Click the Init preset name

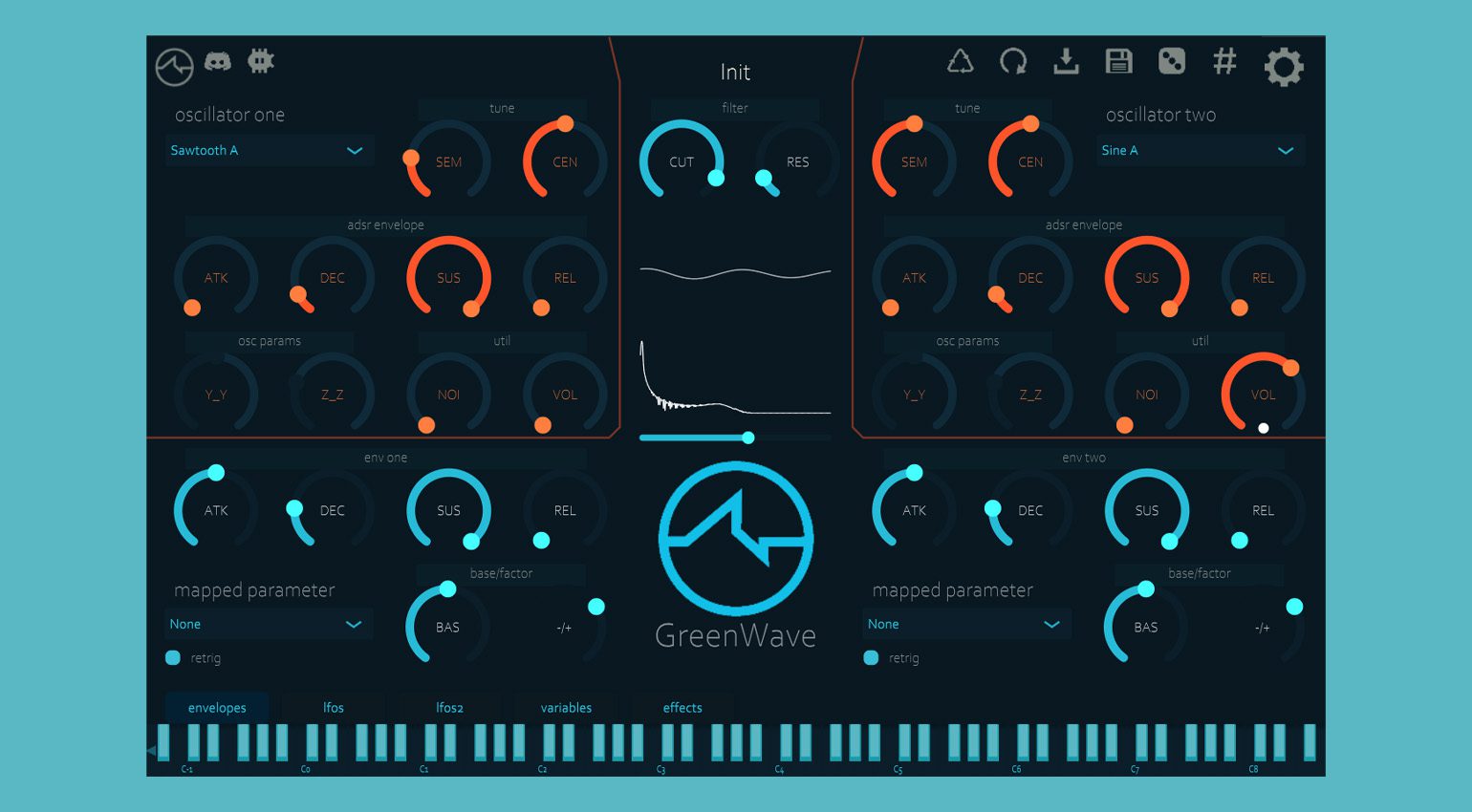[x=735, y=72]
